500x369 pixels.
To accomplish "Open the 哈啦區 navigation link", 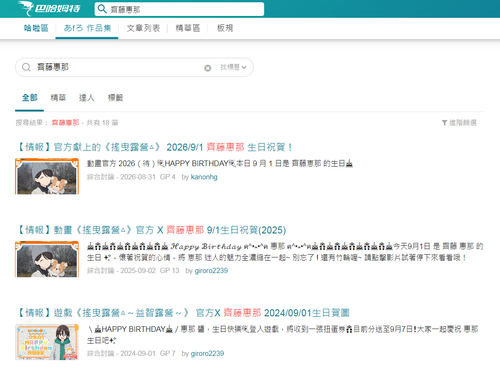I will [x=36, y=28].
